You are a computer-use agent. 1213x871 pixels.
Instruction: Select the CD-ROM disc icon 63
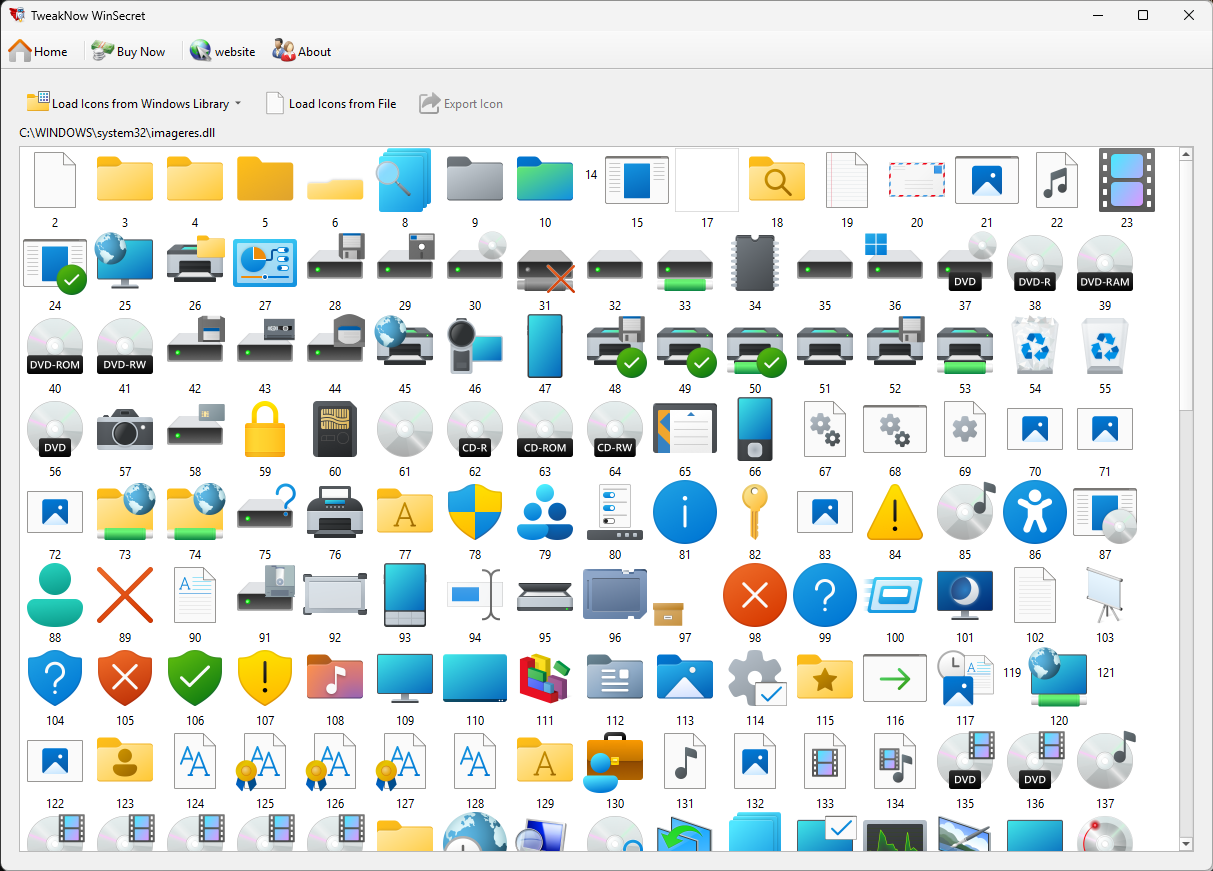click(x=545, y=429)
